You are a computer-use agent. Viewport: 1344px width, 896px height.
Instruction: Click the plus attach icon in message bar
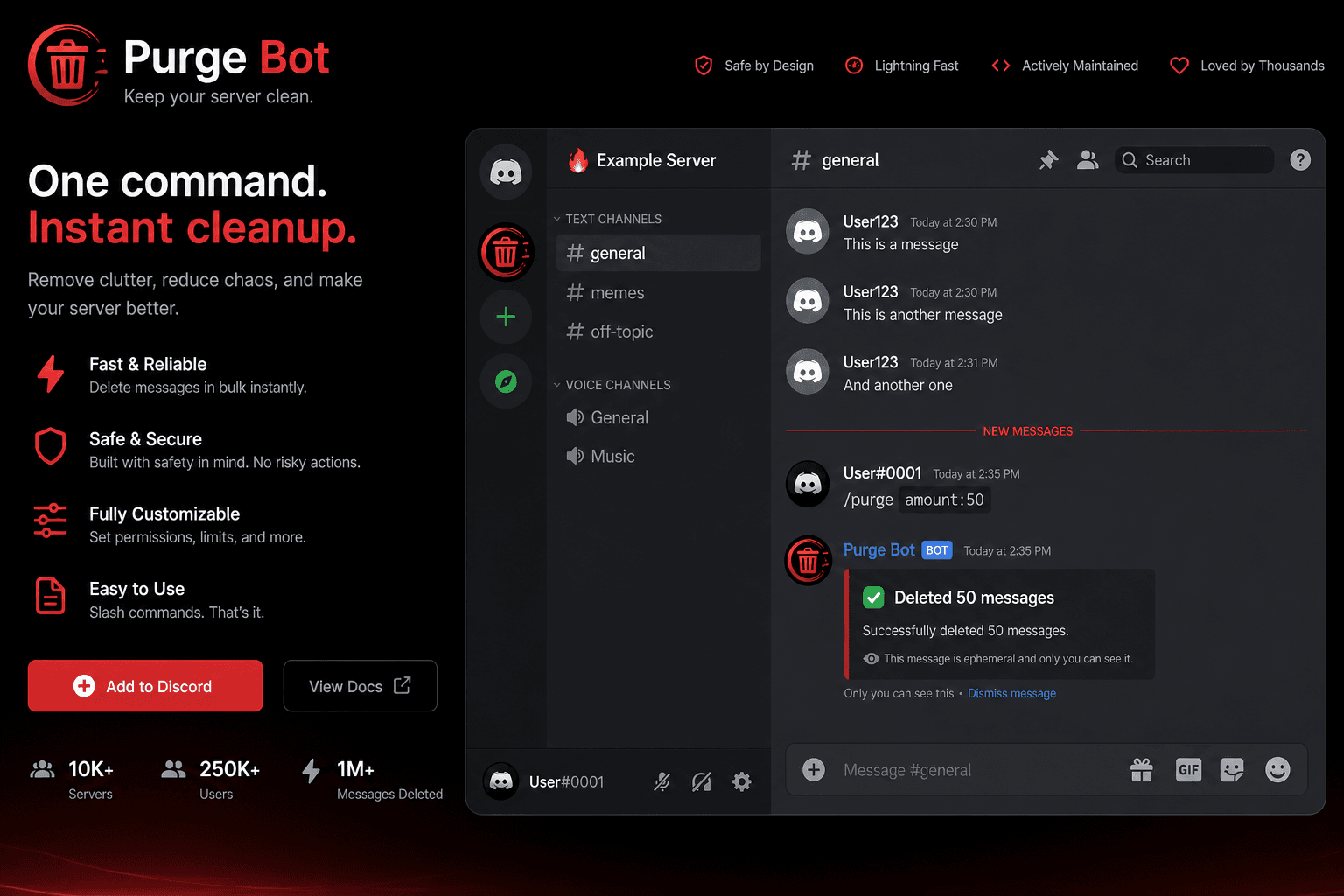coord(814,770)
